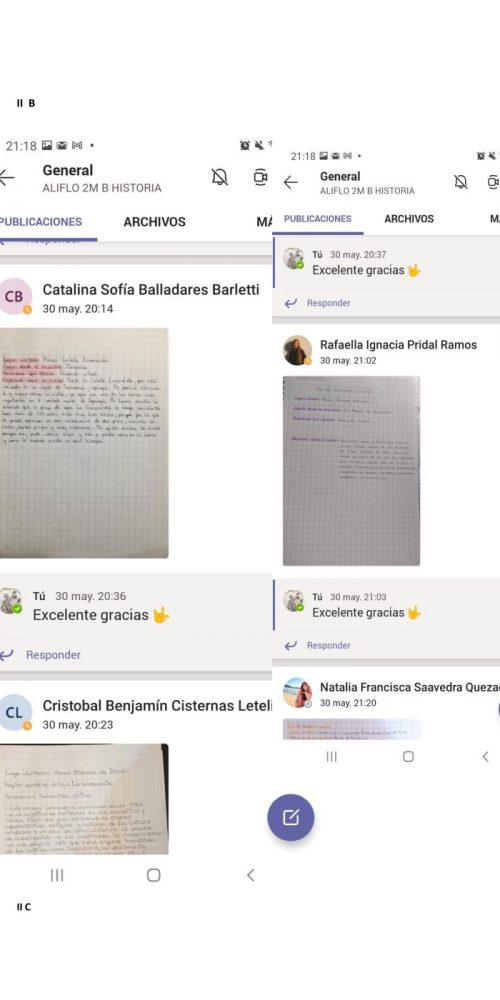The image size is (500, 1000).
Task: Open CL avatar of Cristobal Benjamín
Action: click(14, 712)
